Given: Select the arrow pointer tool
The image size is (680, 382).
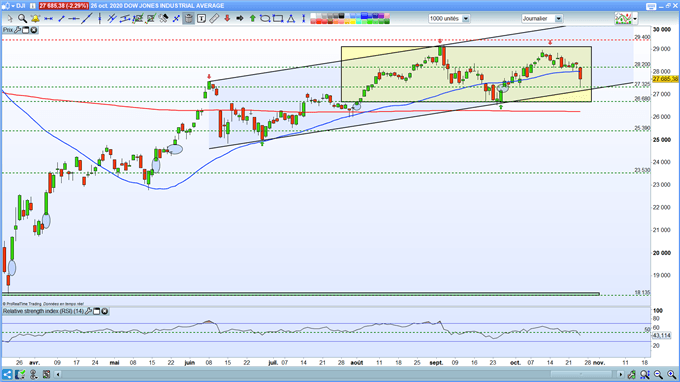Looking at the screenshot, I should pyautogui.click(x=10, y=19).
